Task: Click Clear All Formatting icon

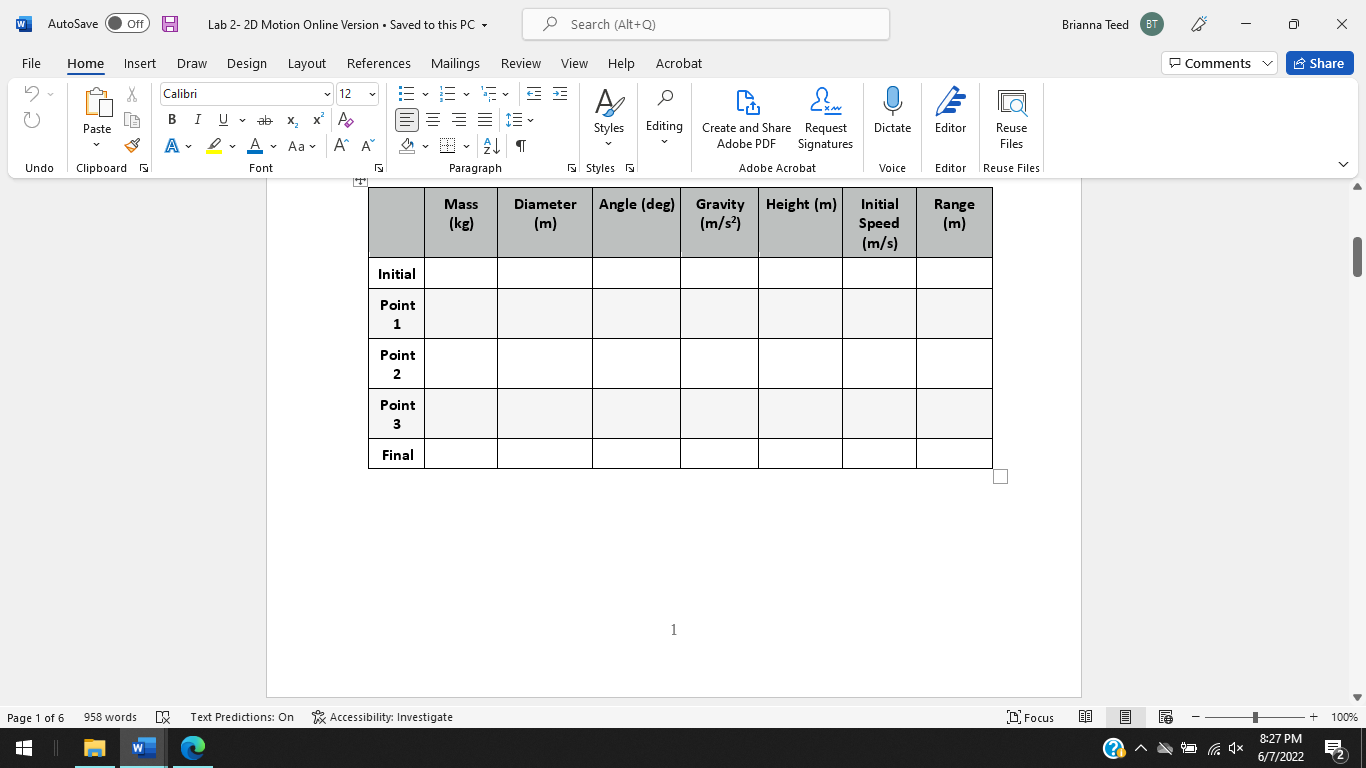Action: [346, 120]
